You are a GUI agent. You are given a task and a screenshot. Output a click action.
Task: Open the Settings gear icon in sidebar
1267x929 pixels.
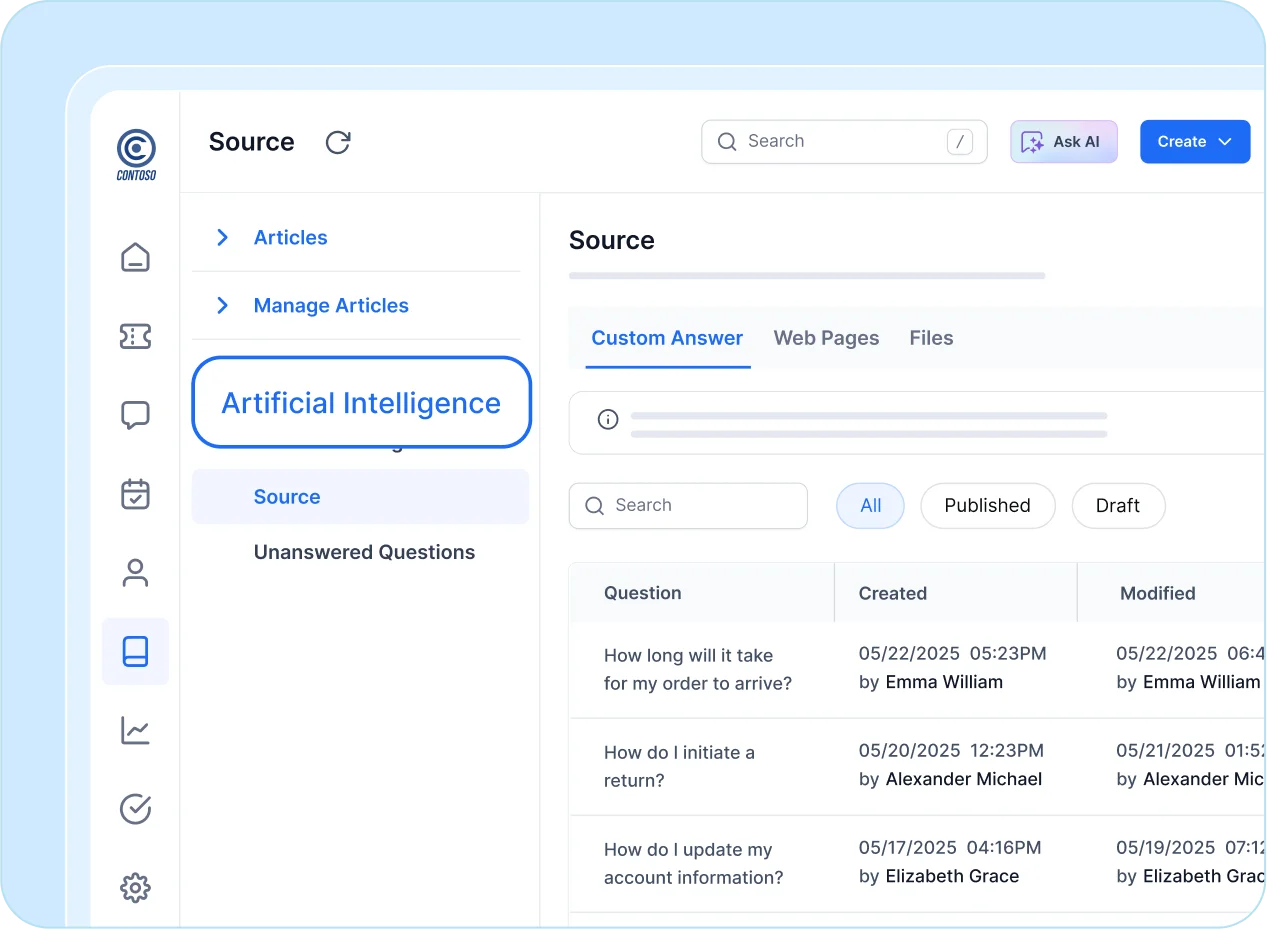click(135, 887)
